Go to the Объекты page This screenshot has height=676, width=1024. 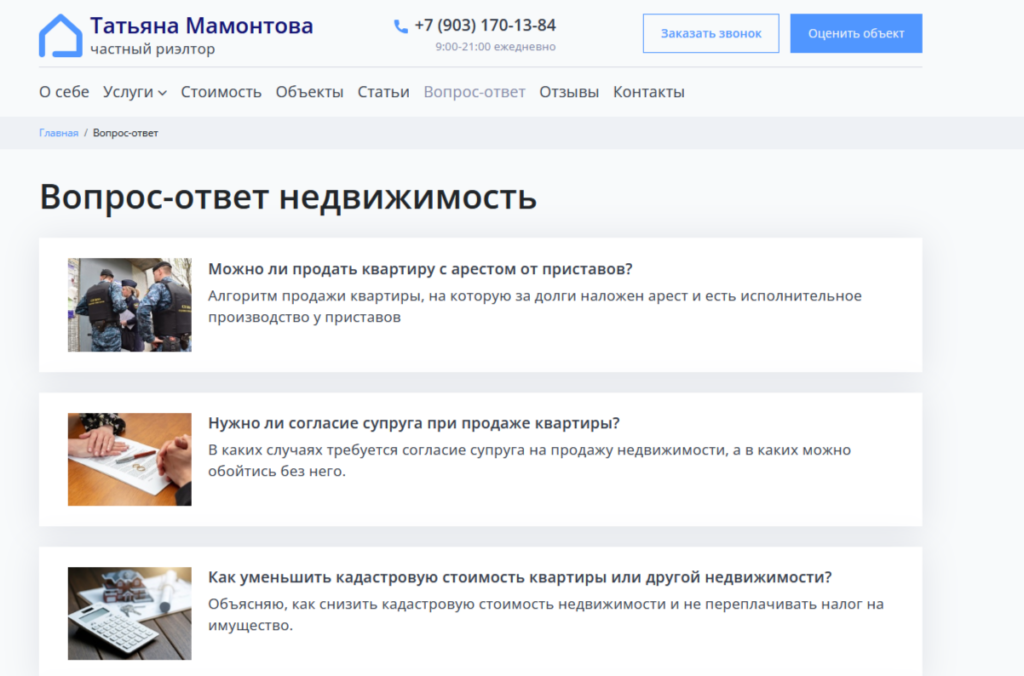310,92
